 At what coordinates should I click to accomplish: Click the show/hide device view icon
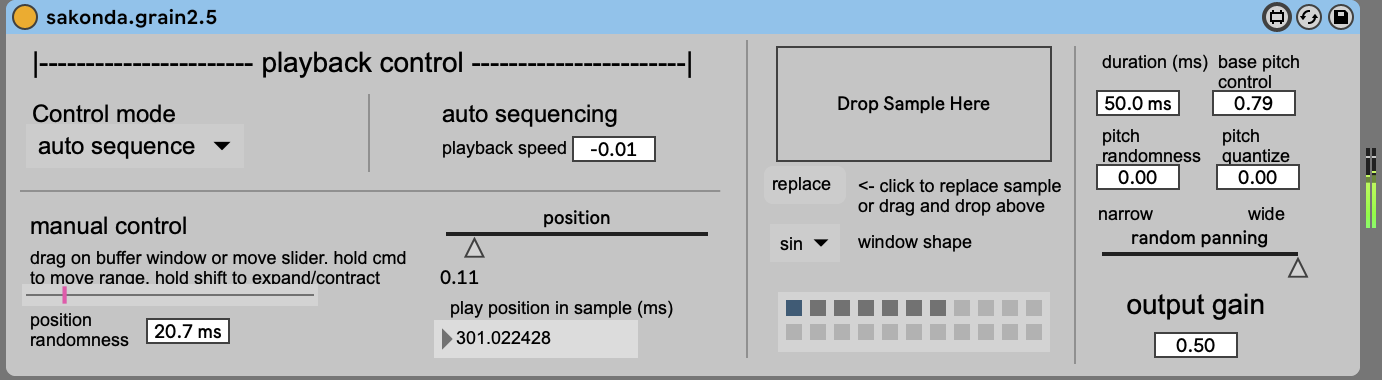[1276, 17]
